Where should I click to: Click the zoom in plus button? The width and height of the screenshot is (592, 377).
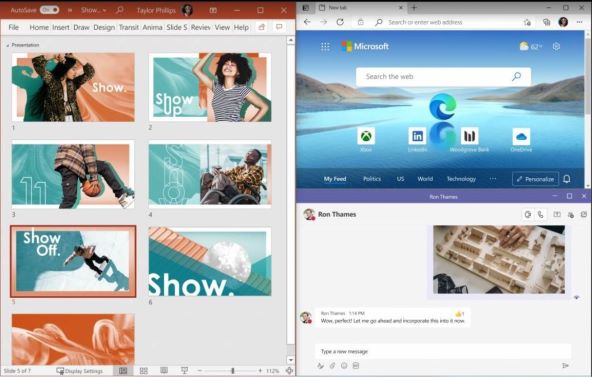coord(260,371)
